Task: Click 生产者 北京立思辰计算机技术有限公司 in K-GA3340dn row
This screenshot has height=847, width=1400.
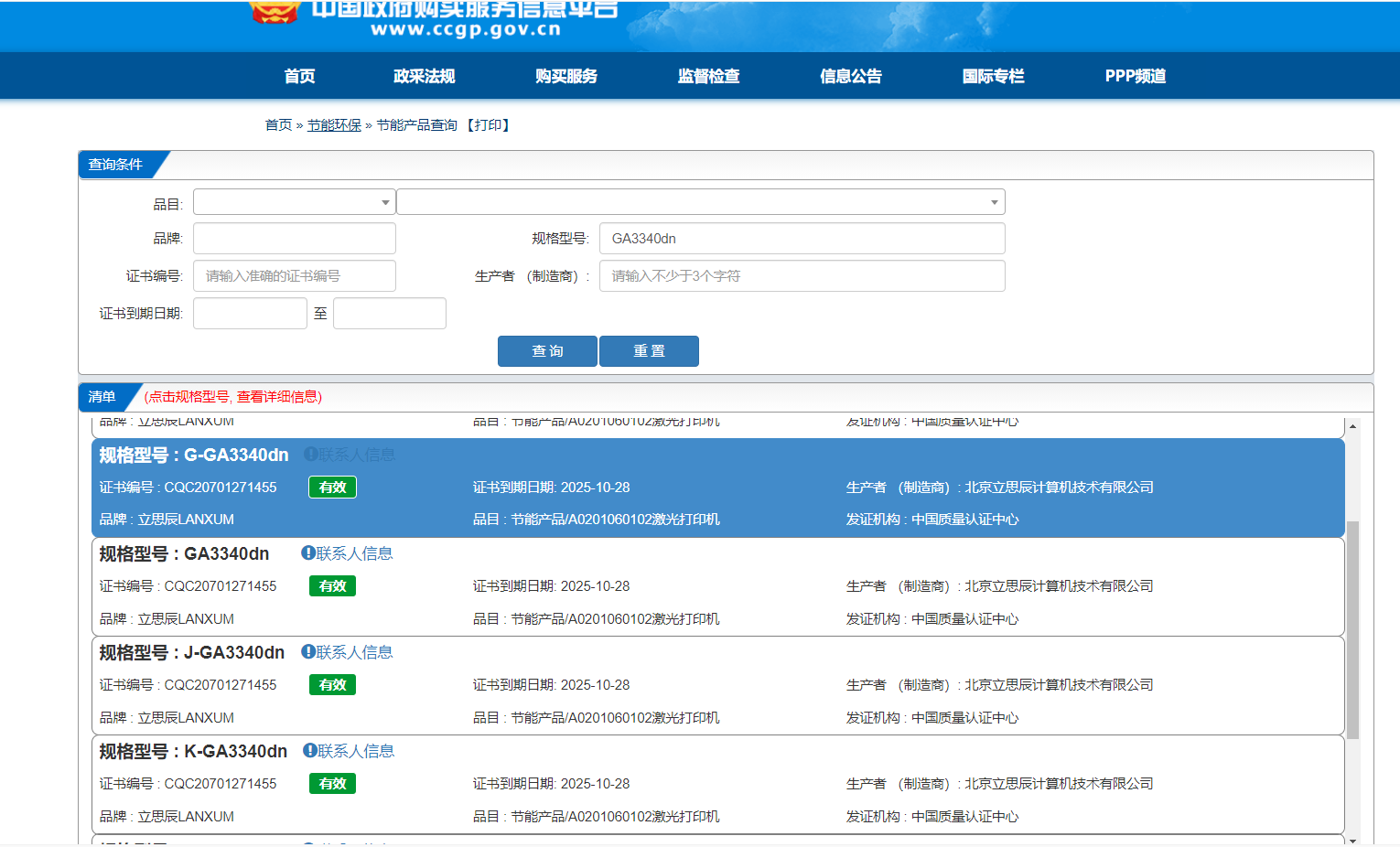Action: (x=999, y=784)
